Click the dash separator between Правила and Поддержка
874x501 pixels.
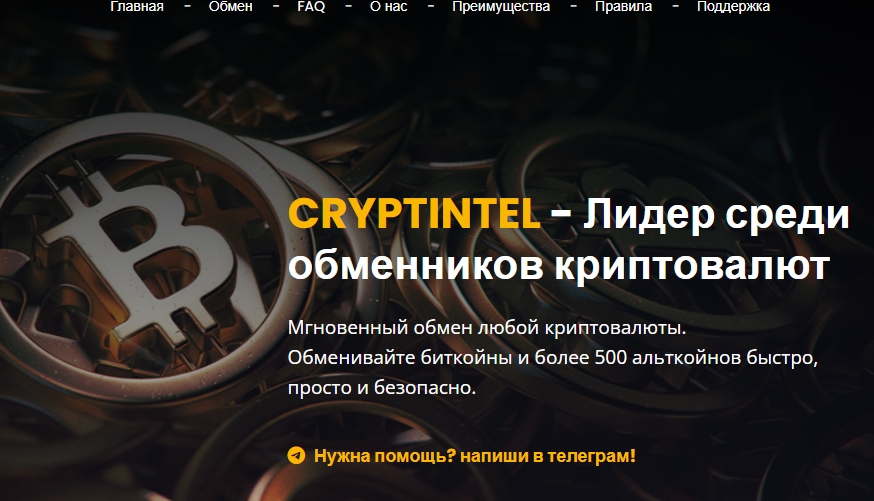[x=676, y=7]
